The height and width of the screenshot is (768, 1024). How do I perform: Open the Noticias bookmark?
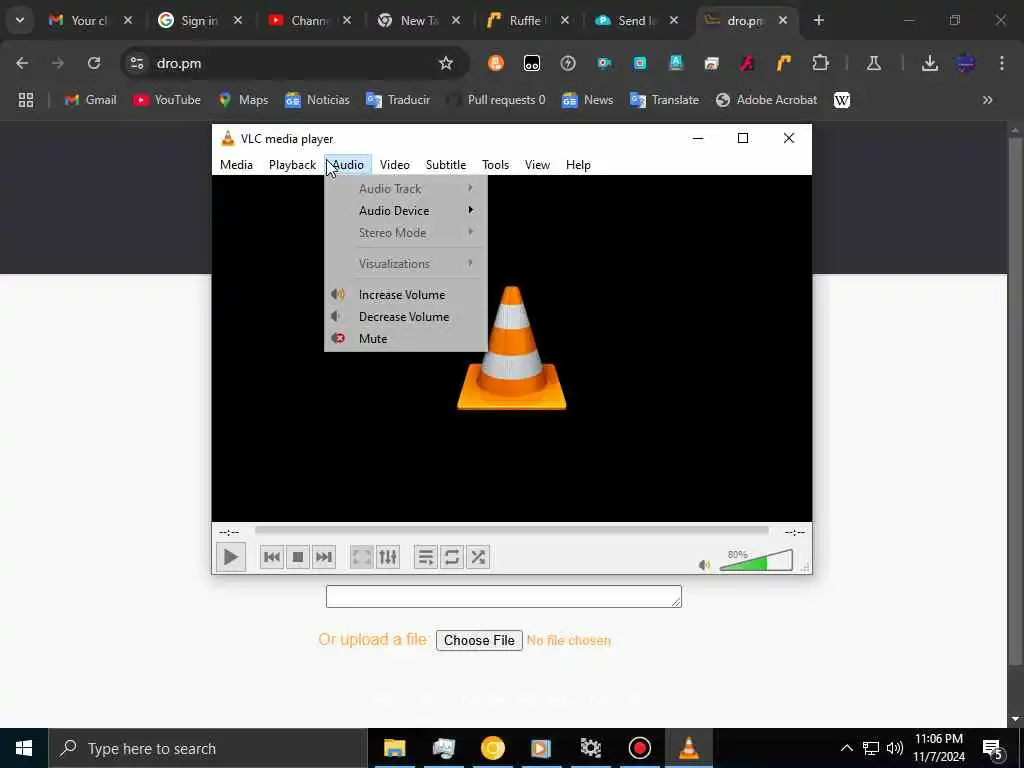[x=317, y=100]
